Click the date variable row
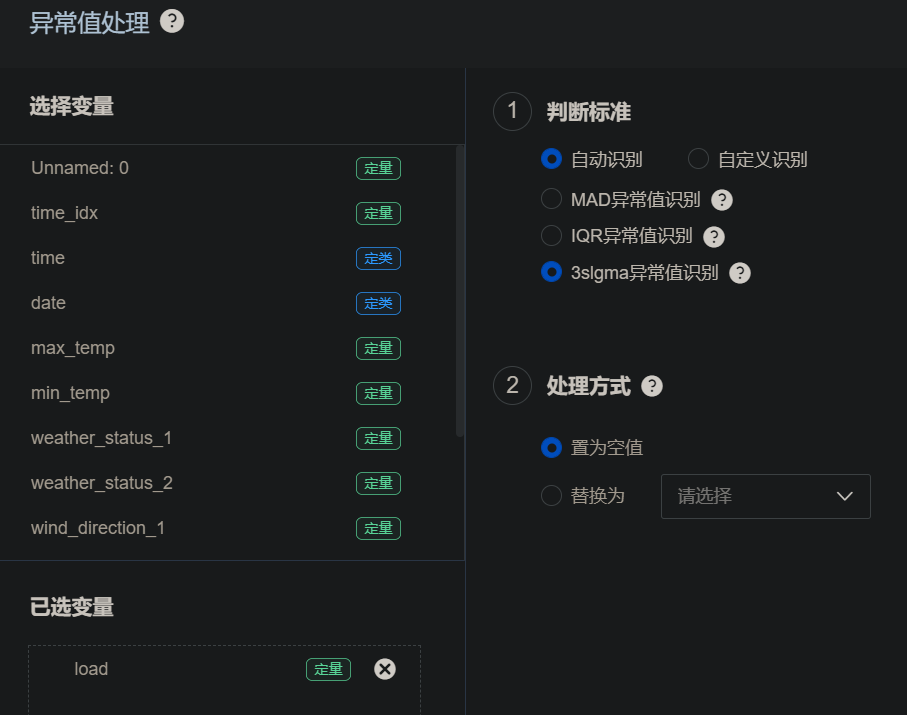Viewport: 907px width, 715px height. [48, 303]
